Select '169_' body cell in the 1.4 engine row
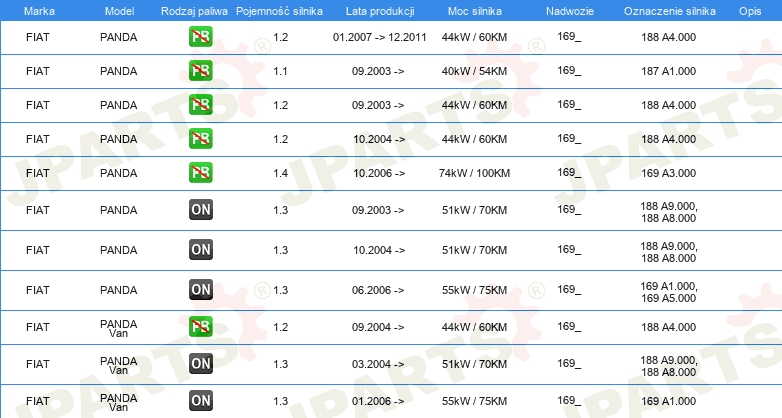782x418 pixels. [x=569, y=173]
